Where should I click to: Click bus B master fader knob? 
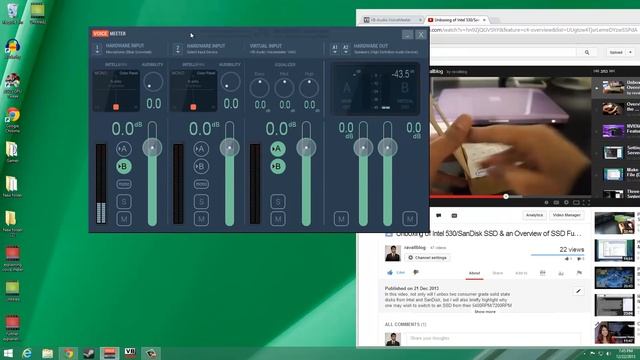(x=387, y=147)
